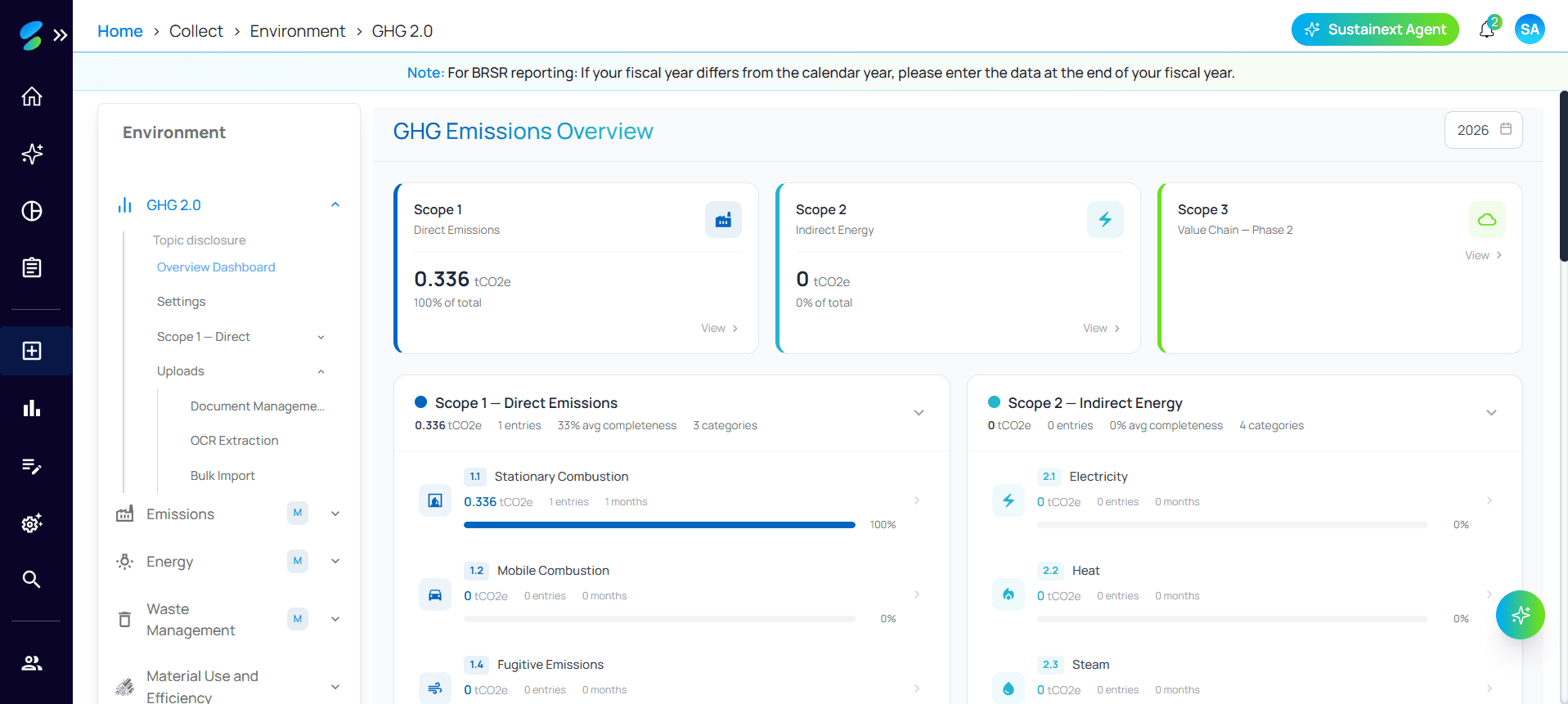
Task: Open Overview Dashboard in the sidebar
Action: 216,267
